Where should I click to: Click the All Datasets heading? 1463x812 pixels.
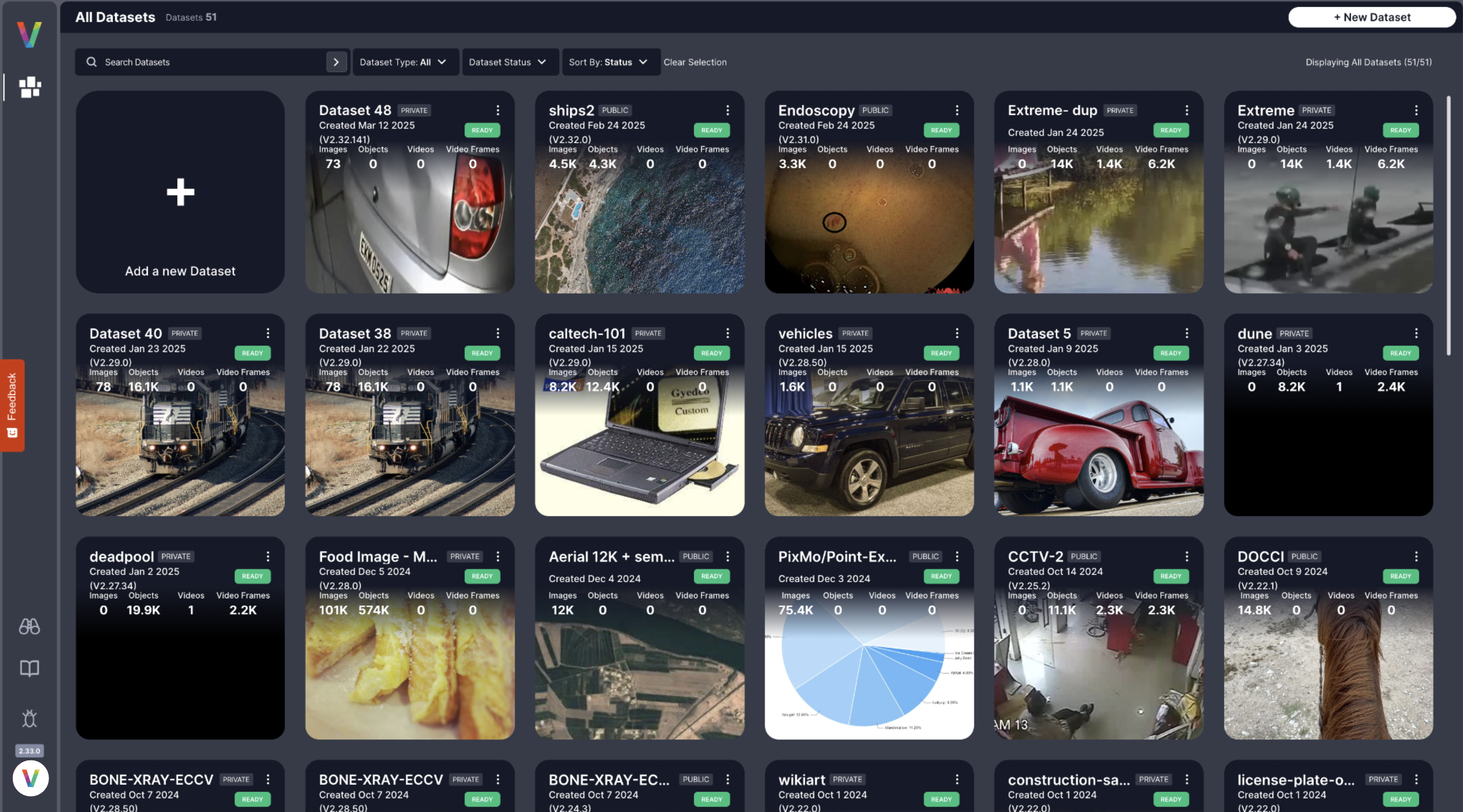tap(115, 17)
